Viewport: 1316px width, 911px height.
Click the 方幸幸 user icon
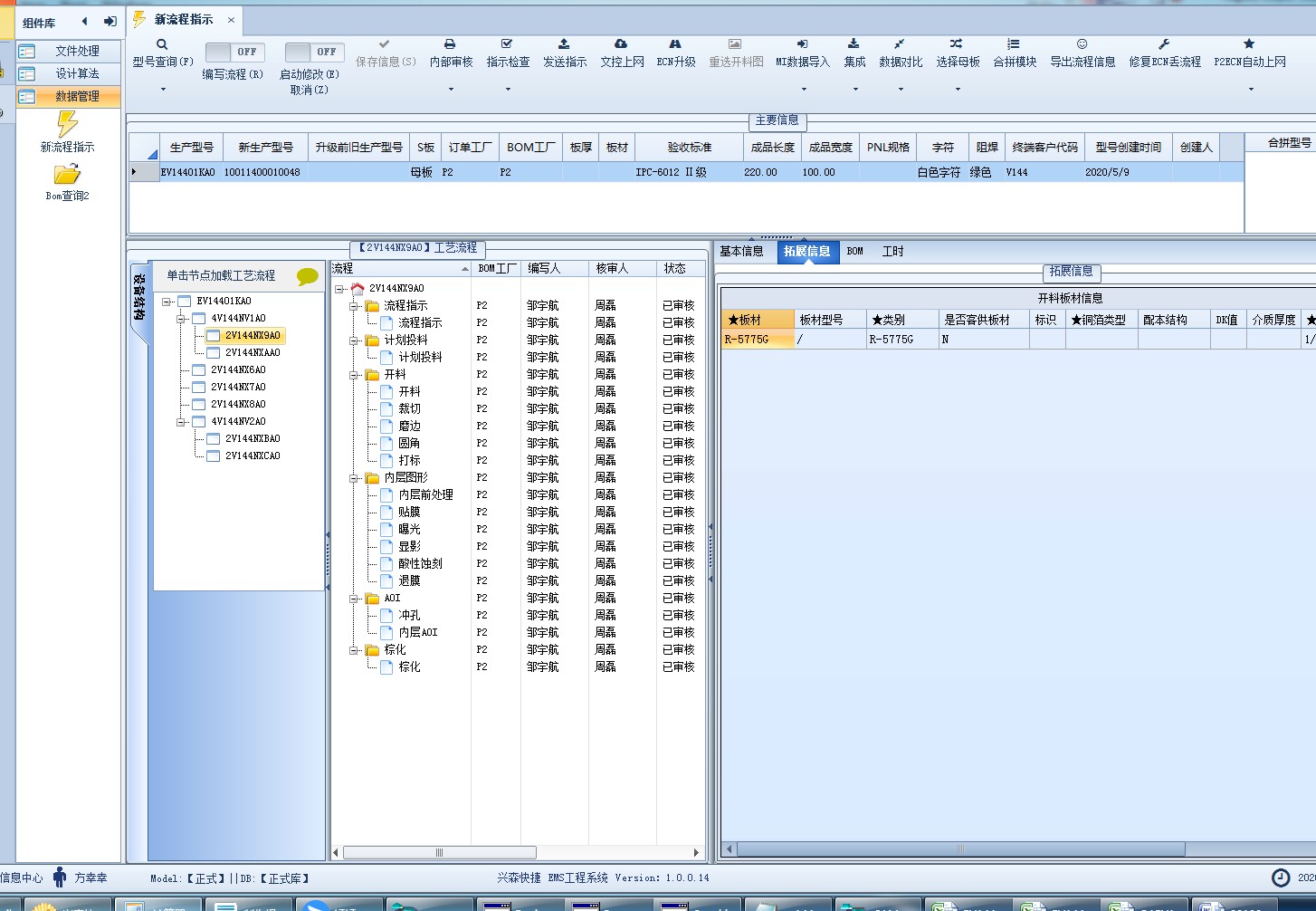pyautogui.click(x=60, y=877)
